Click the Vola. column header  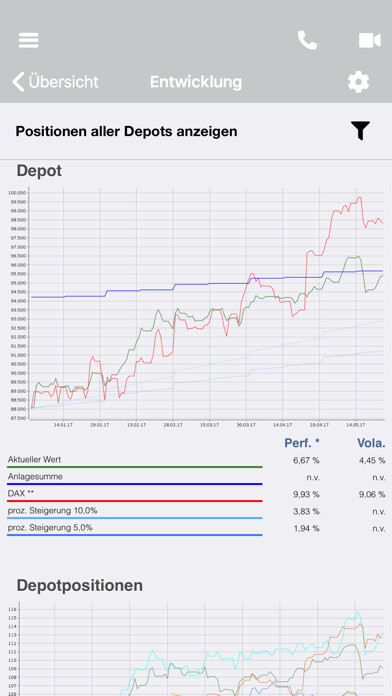[371, 443]
